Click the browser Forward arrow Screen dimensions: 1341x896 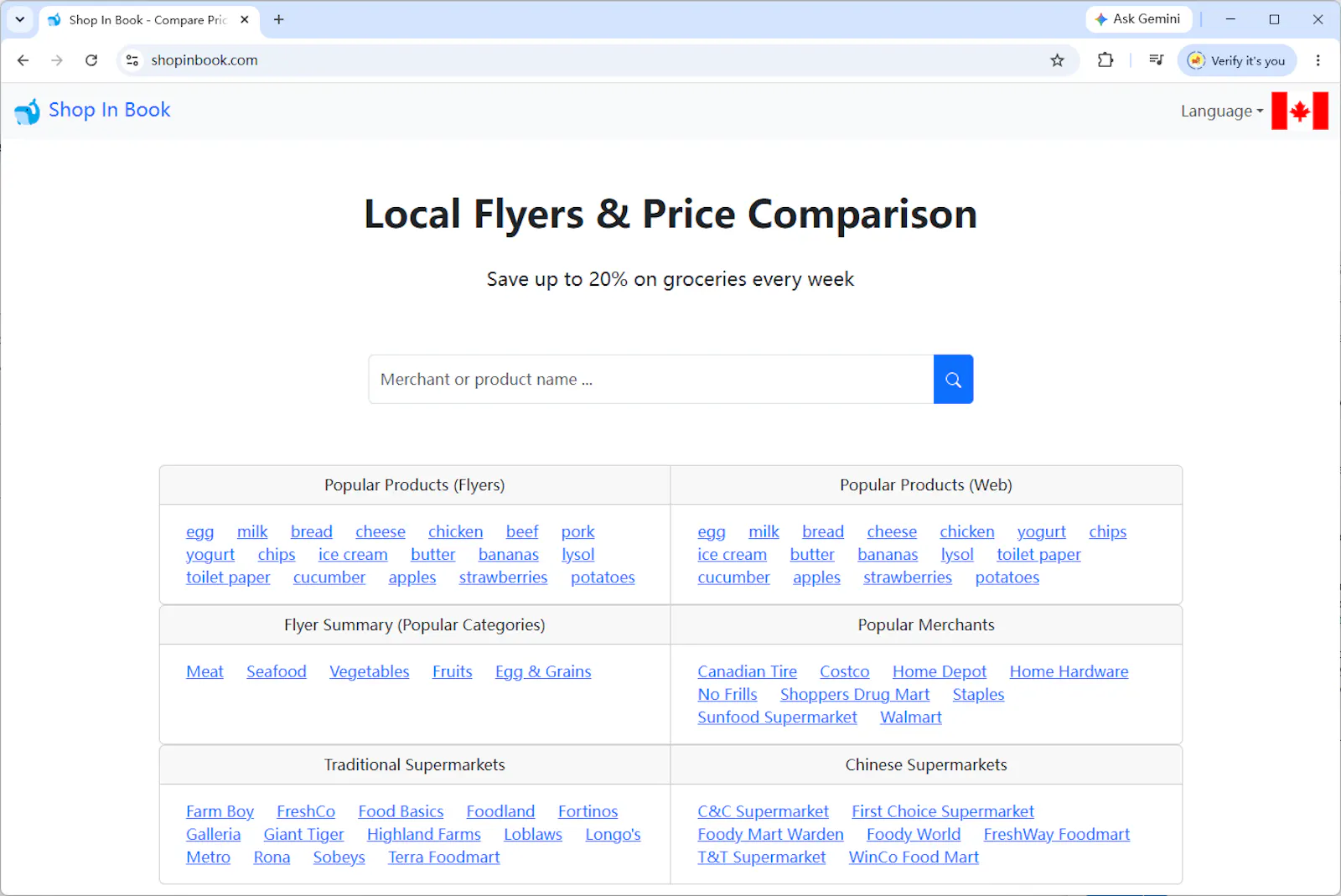point(57,60)
